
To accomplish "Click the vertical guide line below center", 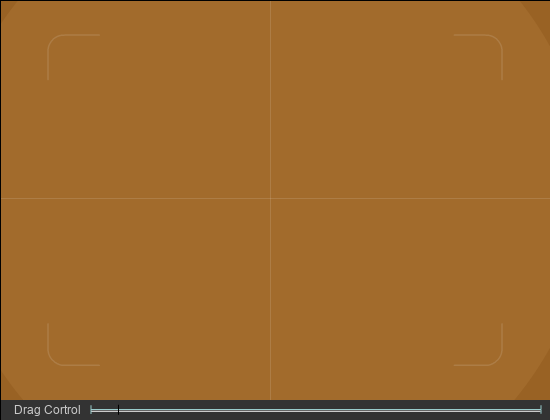I will (270, 299).
